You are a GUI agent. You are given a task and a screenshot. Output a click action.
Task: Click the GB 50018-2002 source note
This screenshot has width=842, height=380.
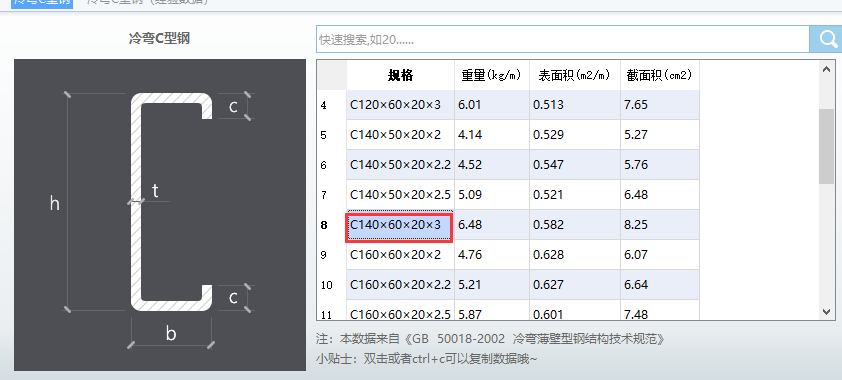pos(490,339)
